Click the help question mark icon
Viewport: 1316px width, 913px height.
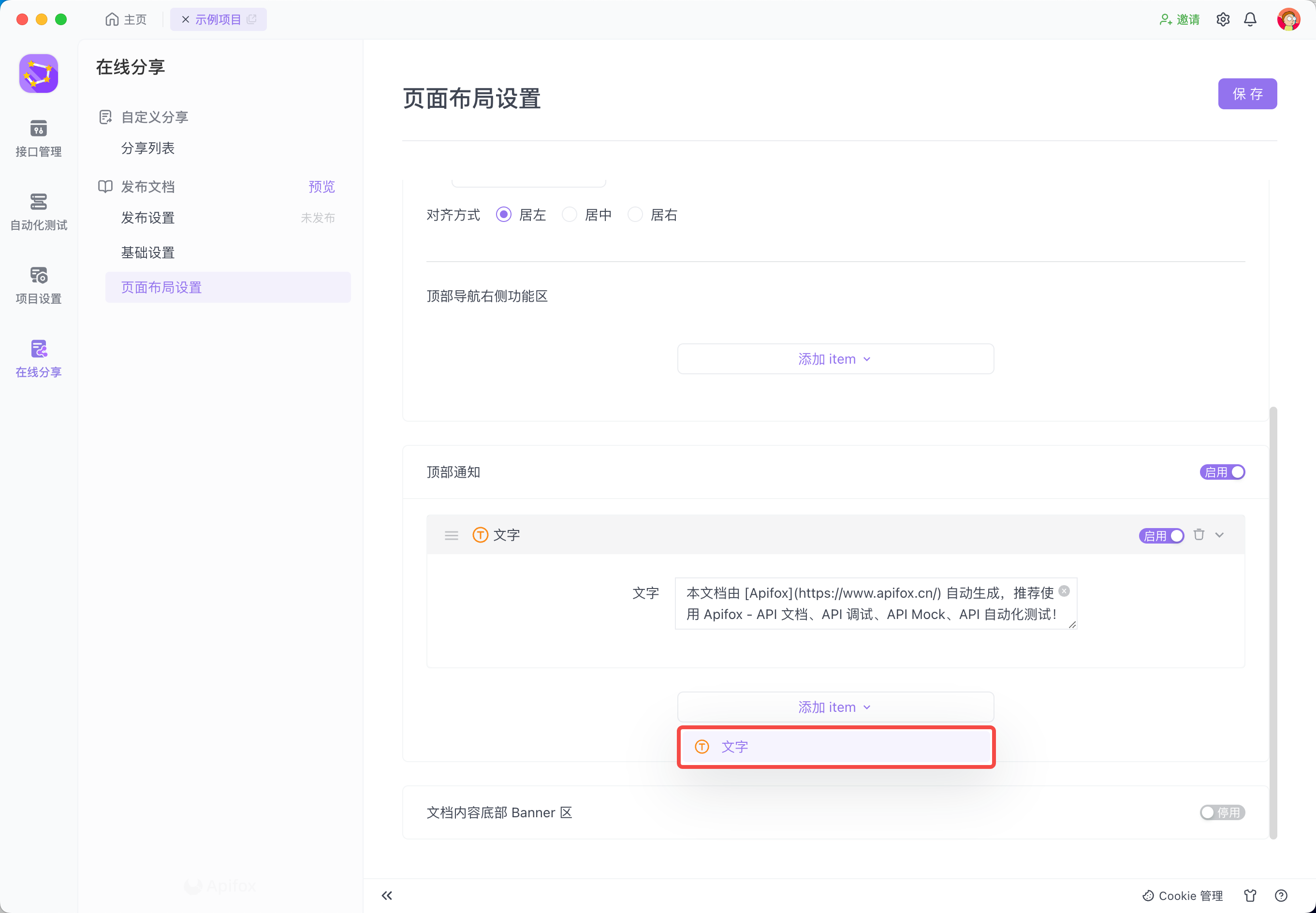pos(1281,895)
